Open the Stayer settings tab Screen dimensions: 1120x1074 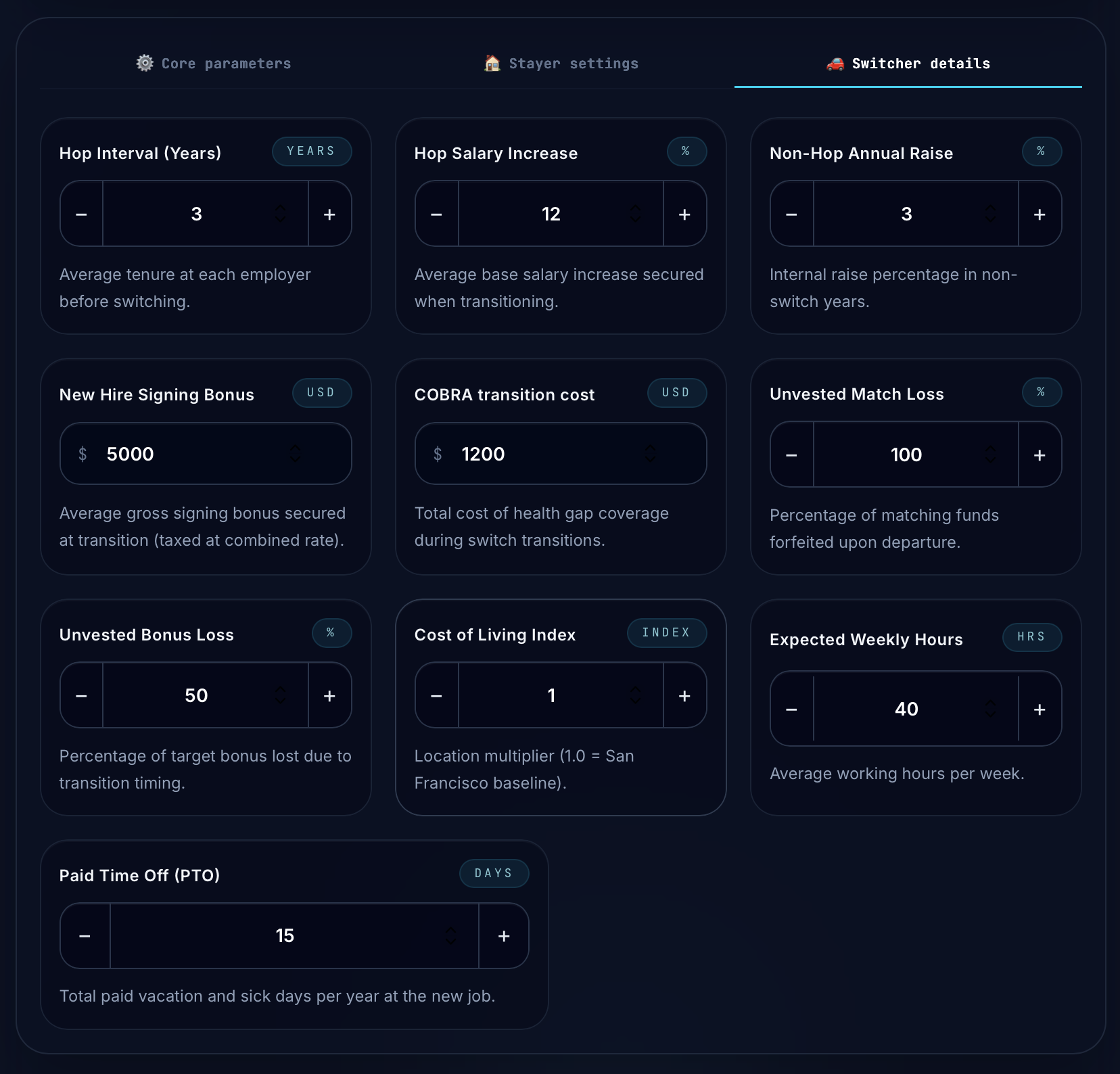click(561, 64)
